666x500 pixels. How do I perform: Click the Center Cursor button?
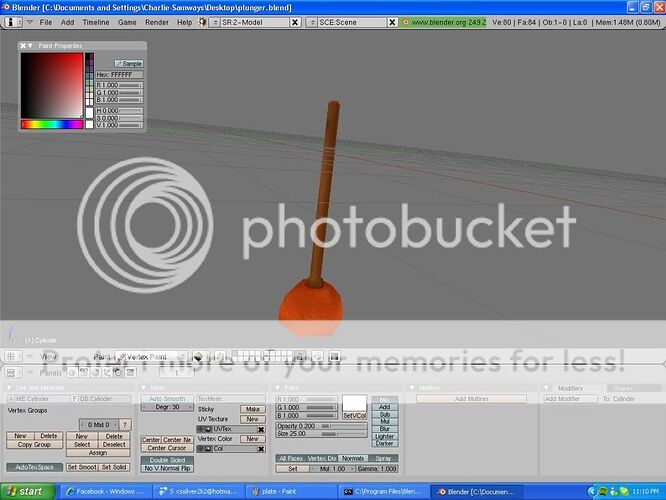click(167, 448)
